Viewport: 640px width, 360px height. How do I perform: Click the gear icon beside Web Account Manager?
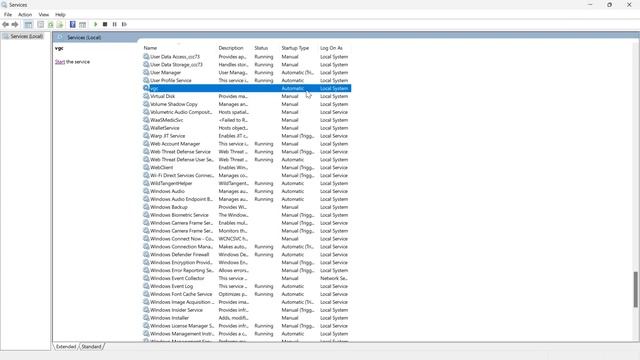(146, 144)
